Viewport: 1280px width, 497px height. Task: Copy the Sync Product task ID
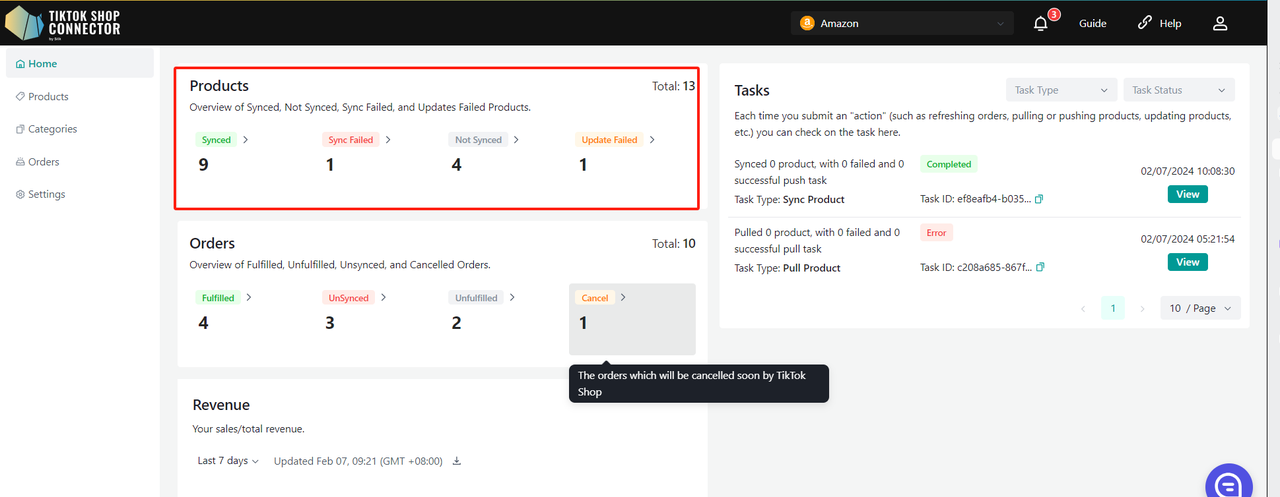point(1040,199)
